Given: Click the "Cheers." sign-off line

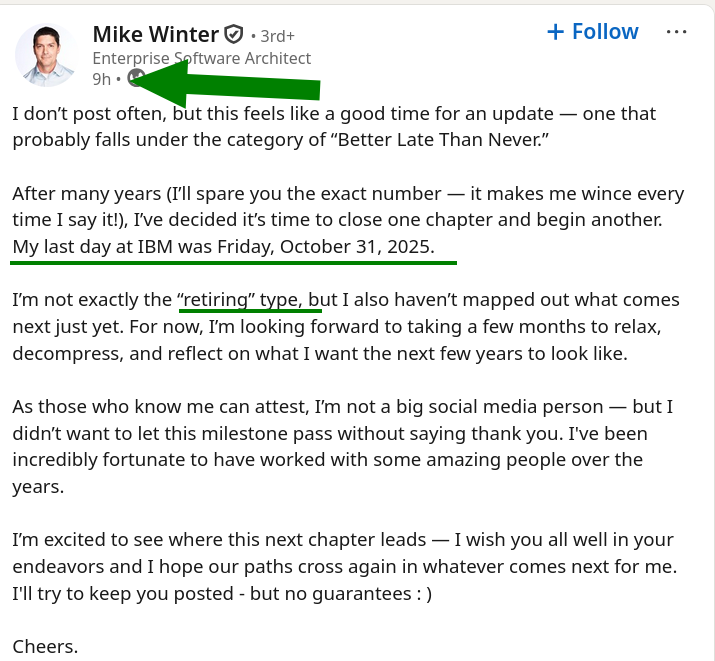Looking at the screenshot, I should [x=45, y=646].
